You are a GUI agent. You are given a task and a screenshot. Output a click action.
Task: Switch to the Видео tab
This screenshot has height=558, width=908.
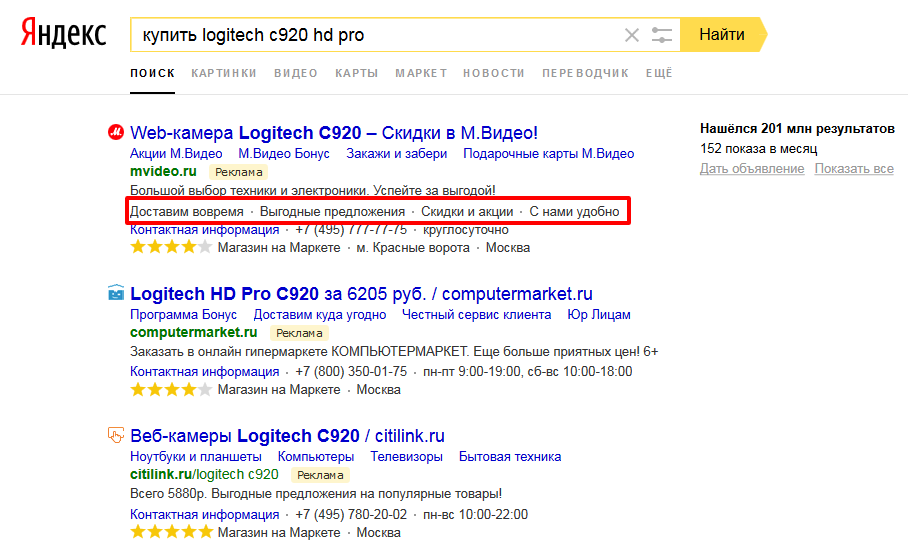pyautogui.click(x=296, y=73)
